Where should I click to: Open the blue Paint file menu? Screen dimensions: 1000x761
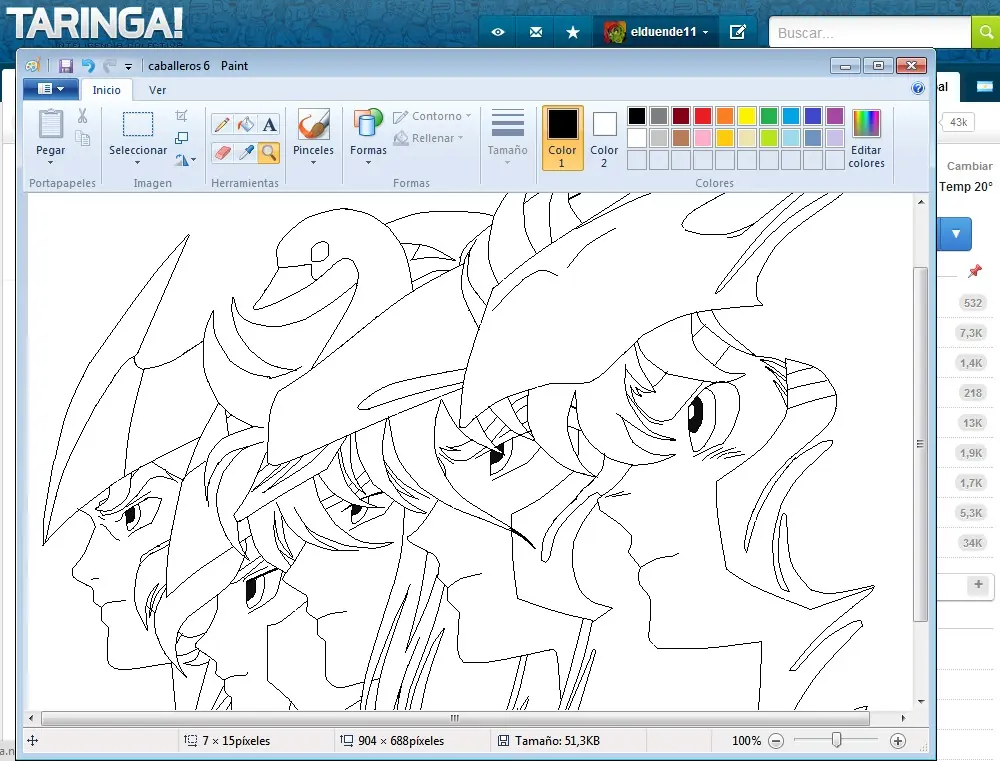[50, 89]
